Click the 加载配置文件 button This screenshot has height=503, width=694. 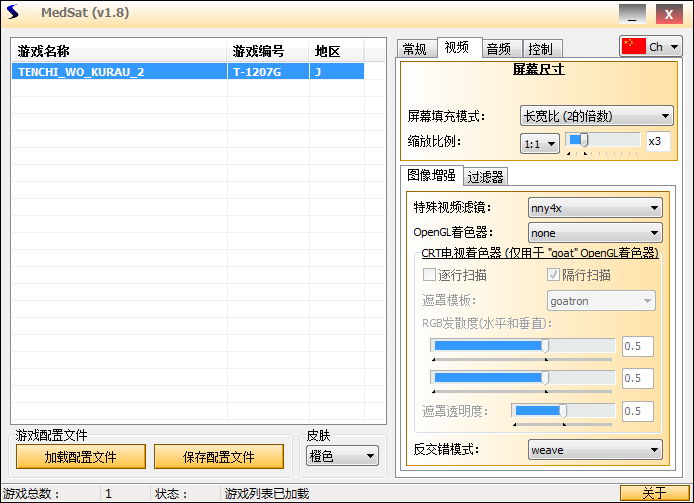80,457
